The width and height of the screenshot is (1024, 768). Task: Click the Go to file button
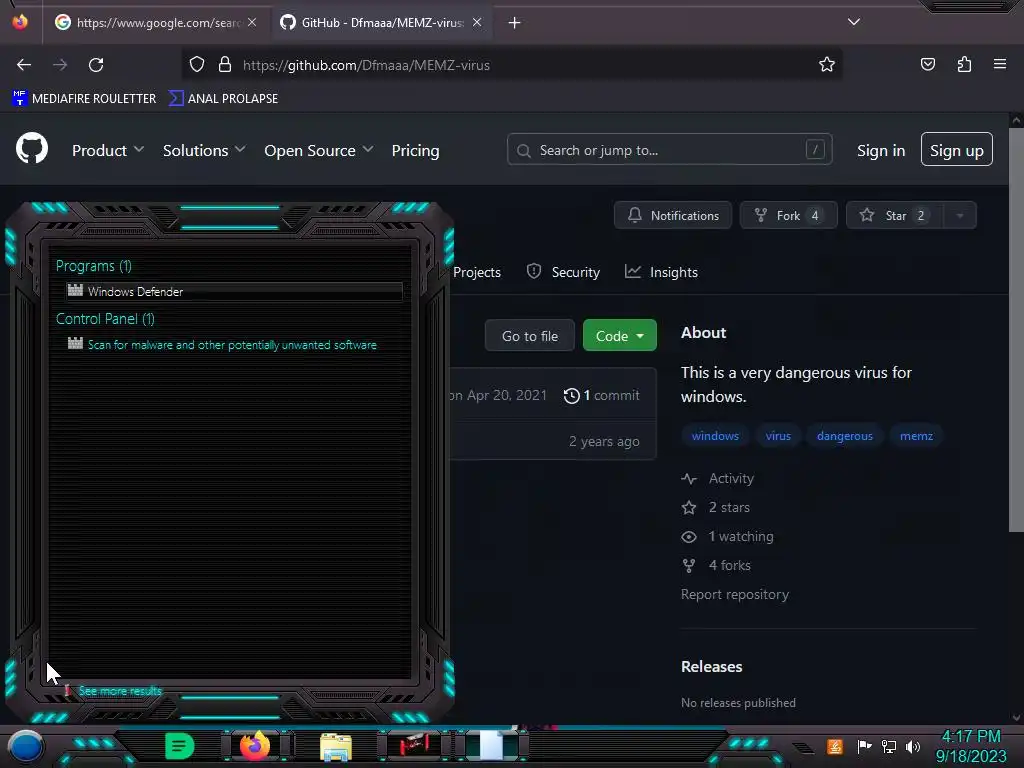point(530,336)
